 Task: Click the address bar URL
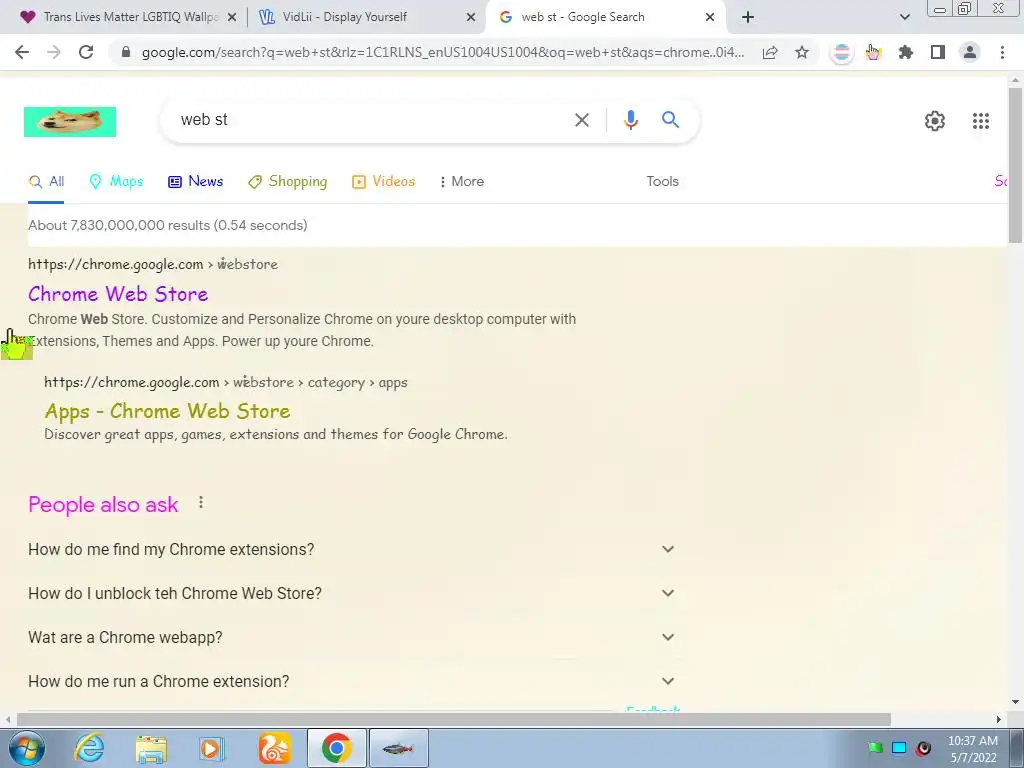coord(443,52)
